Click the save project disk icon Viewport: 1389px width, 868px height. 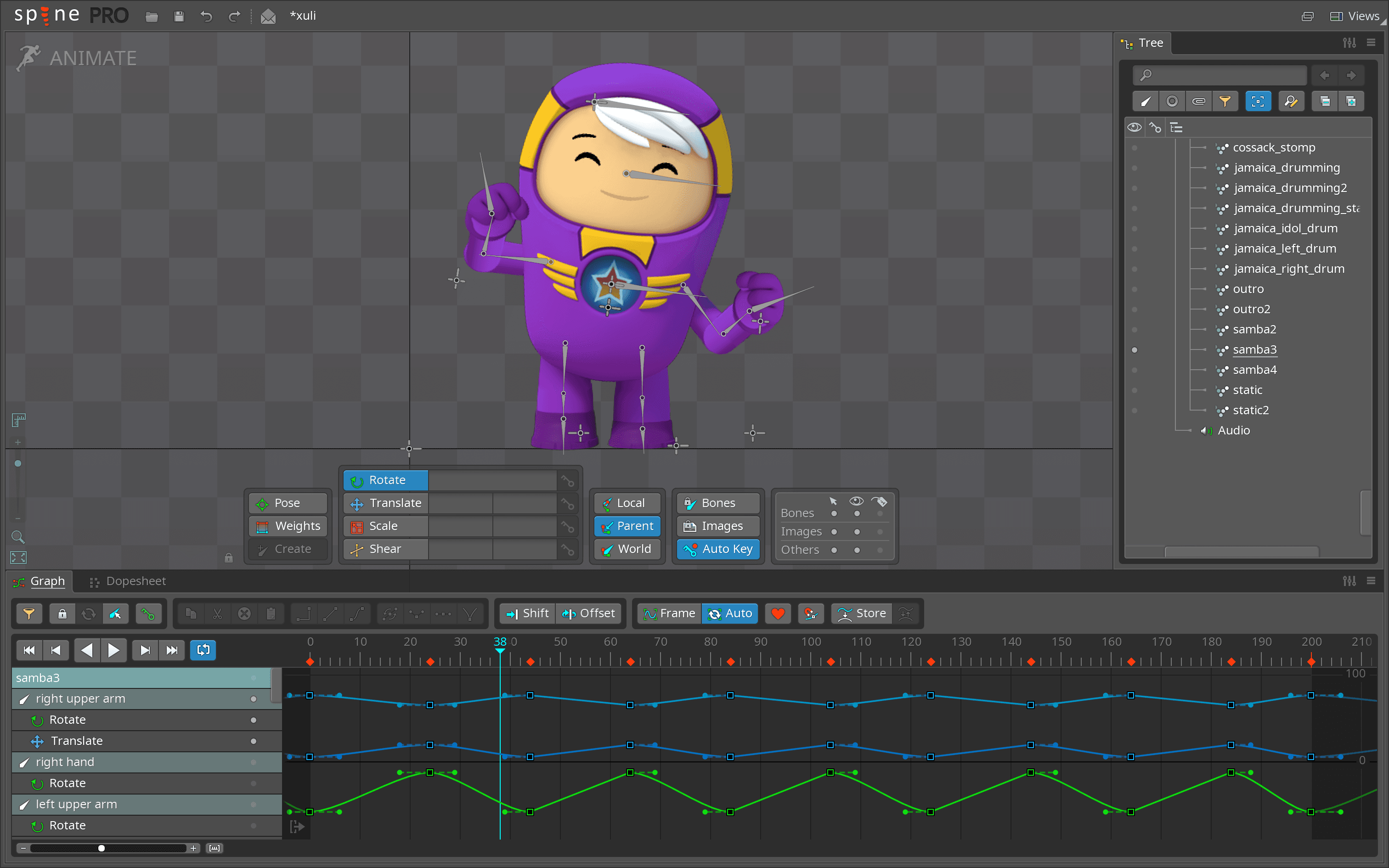pos(179,16)
